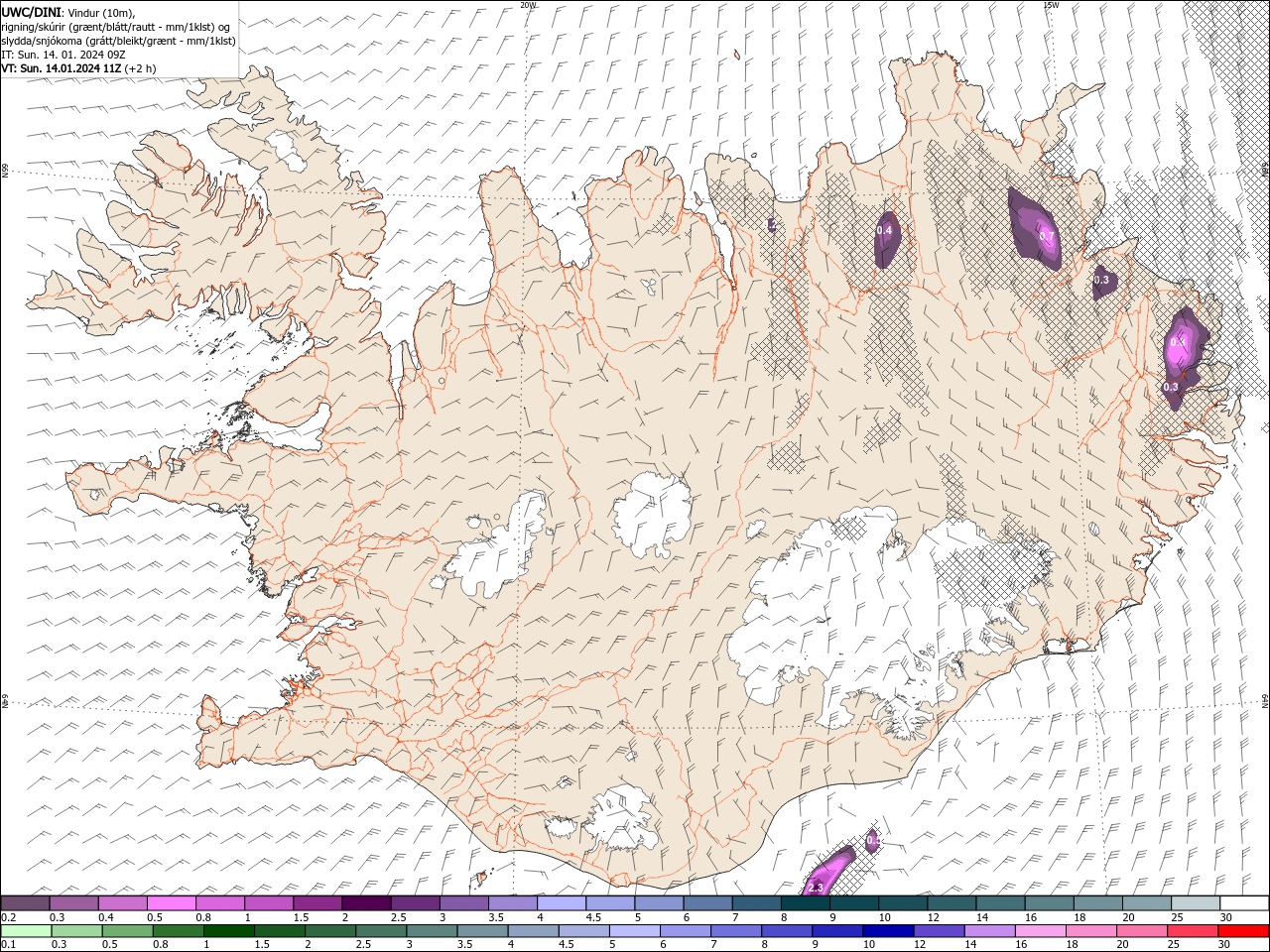Click the 0.4 precipitation label in north Iceland
Image resolution: width=1270 pixels, height=952 pixels.
click(884, 230)
